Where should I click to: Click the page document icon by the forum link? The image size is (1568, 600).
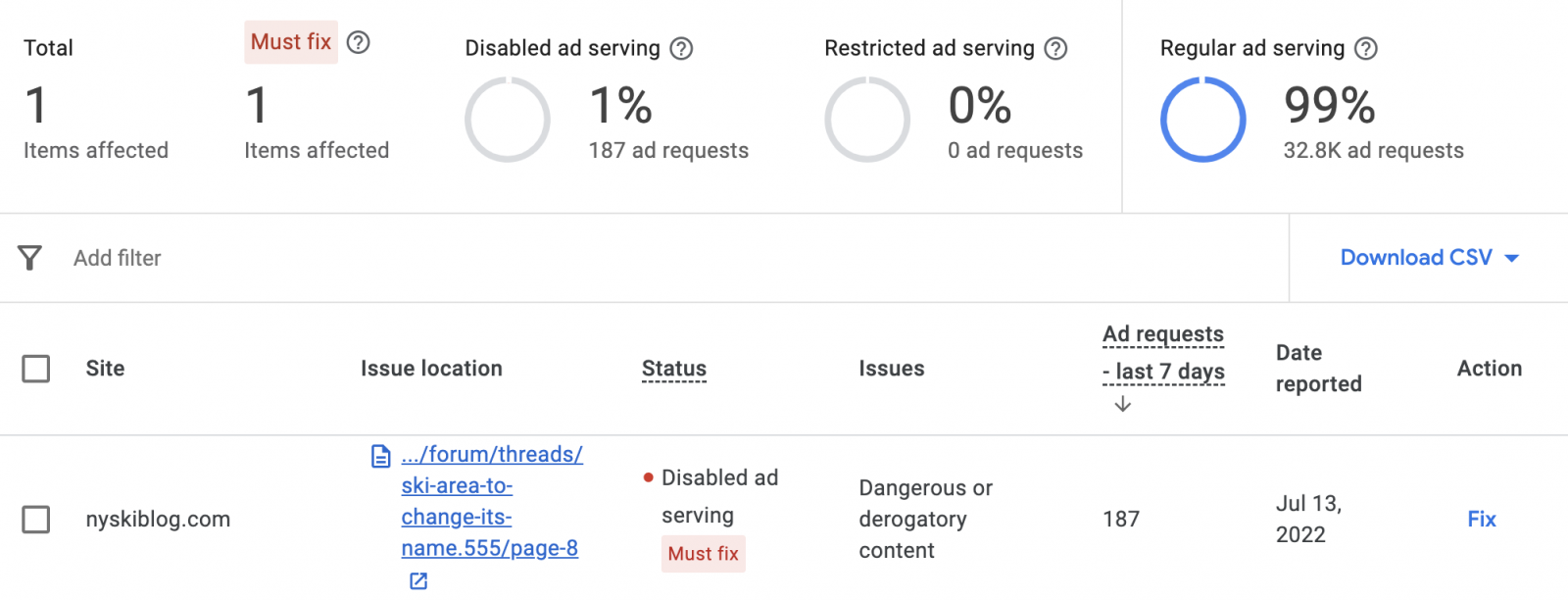coord(381,456)
